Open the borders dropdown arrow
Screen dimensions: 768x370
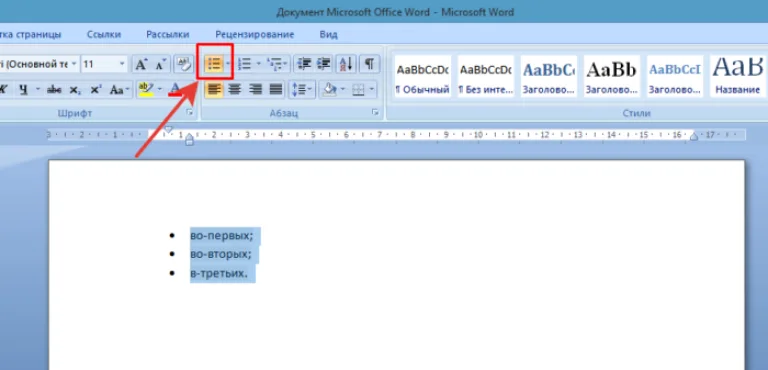[372, 89]
